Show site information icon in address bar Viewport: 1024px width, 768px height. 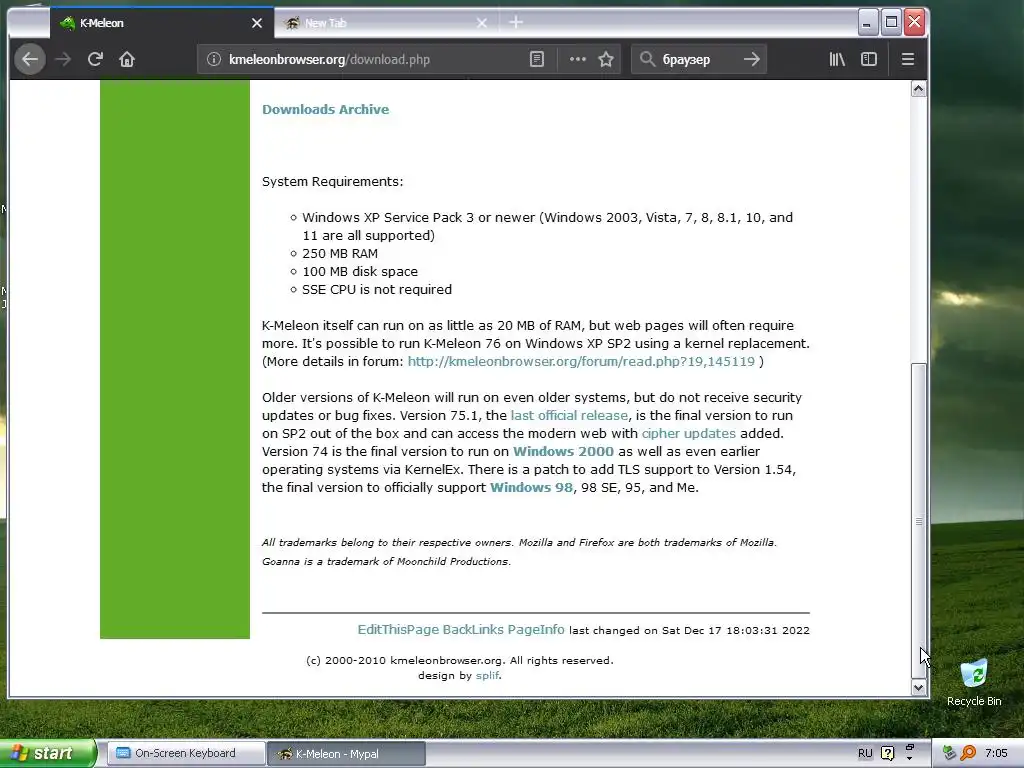tap(214, 59)
